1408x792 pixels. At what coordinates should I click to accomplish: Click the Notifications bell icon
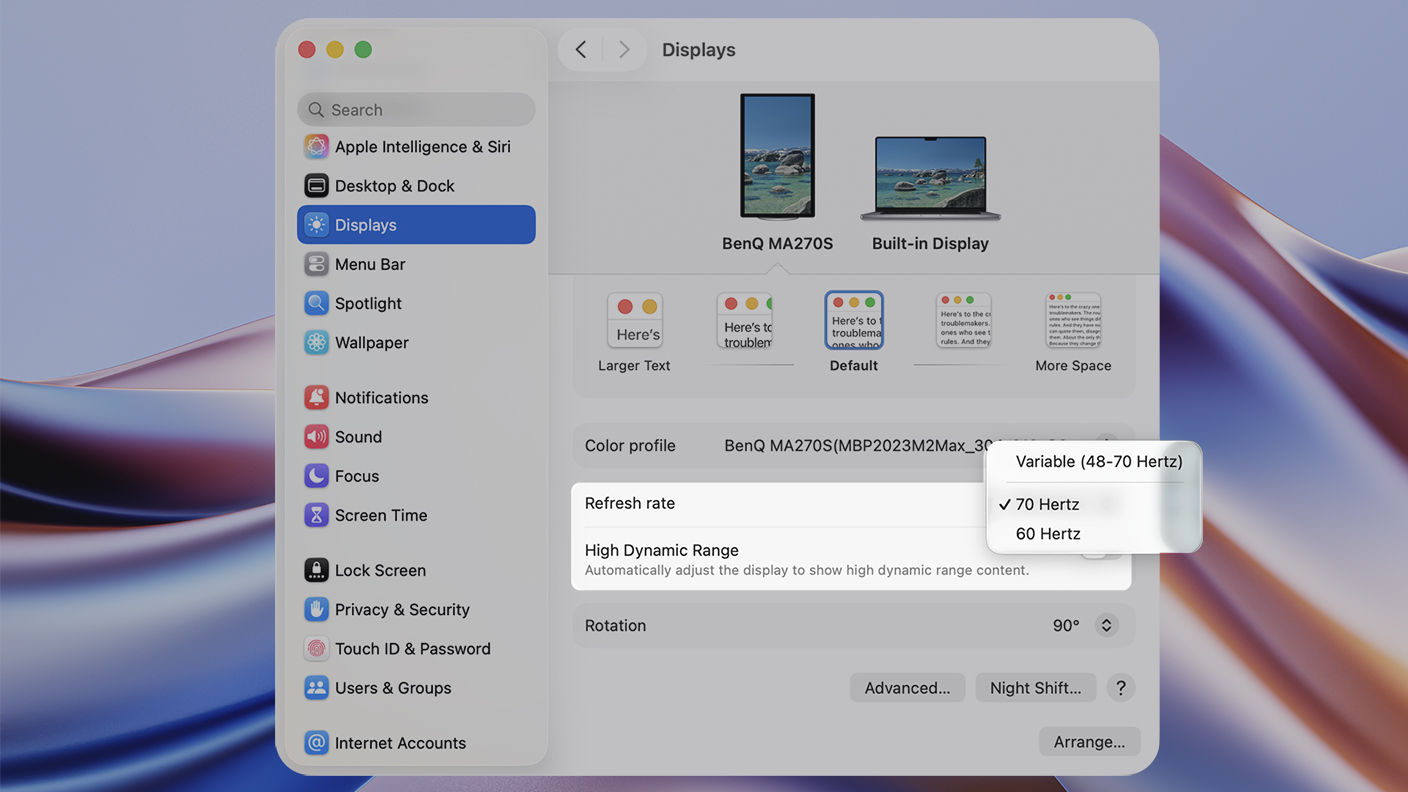coord(316,397)
